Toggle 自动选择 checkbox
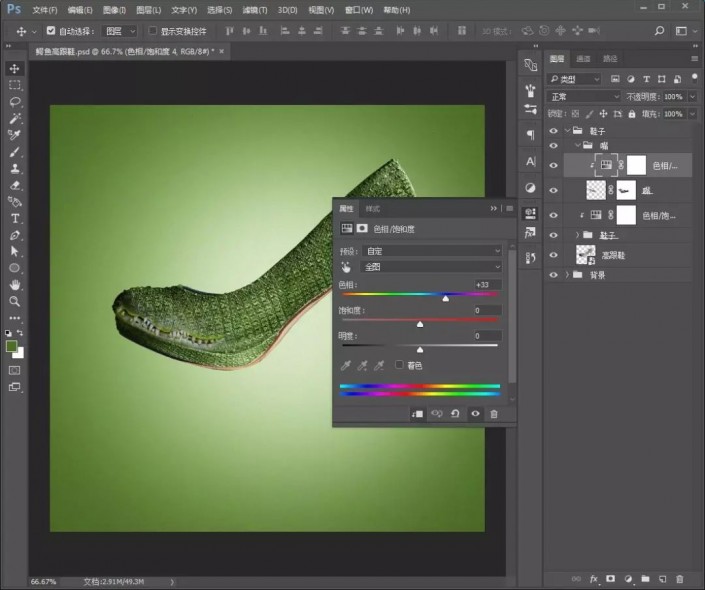 point(51,31)
